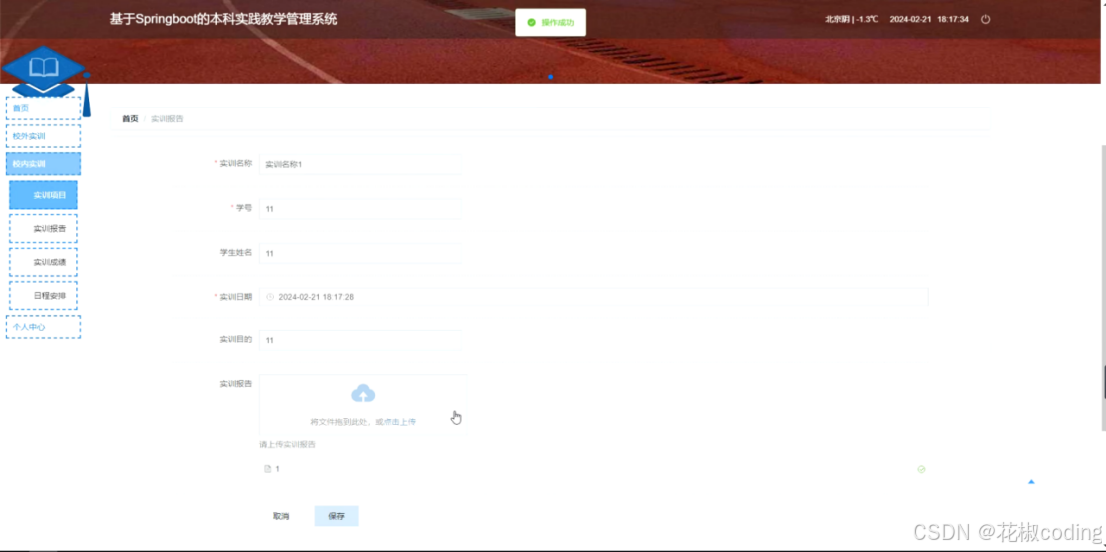
Task: Click the page vertical scrollbar
Action: (x=1102, y=288)
